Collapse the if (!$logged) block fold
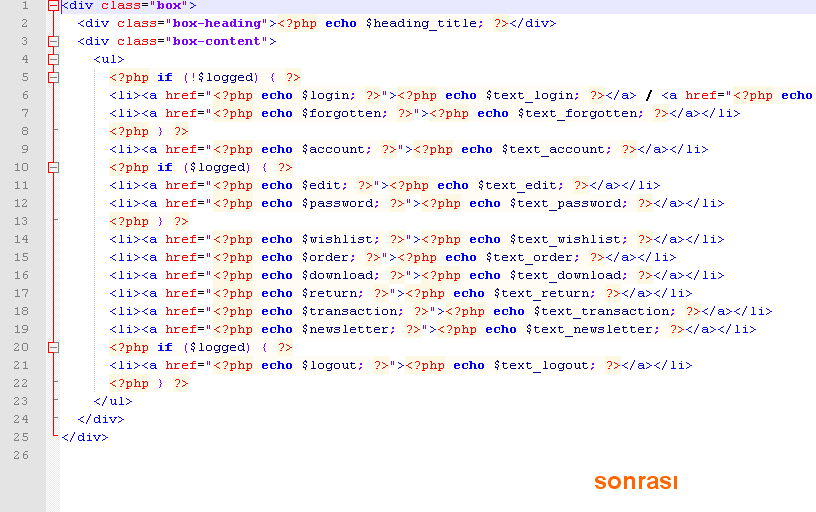This screenshot has height=512, width=816. [53, 78]
